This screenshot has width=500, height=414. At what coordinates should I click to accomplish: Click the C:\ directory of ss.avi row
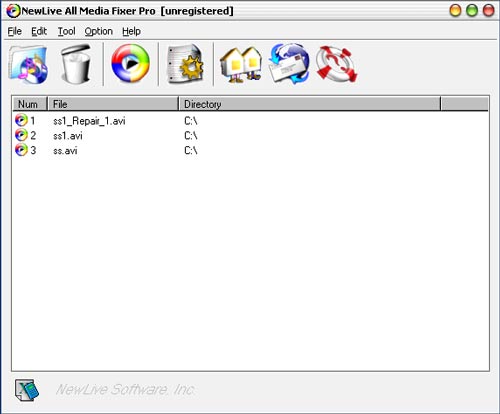191,151
